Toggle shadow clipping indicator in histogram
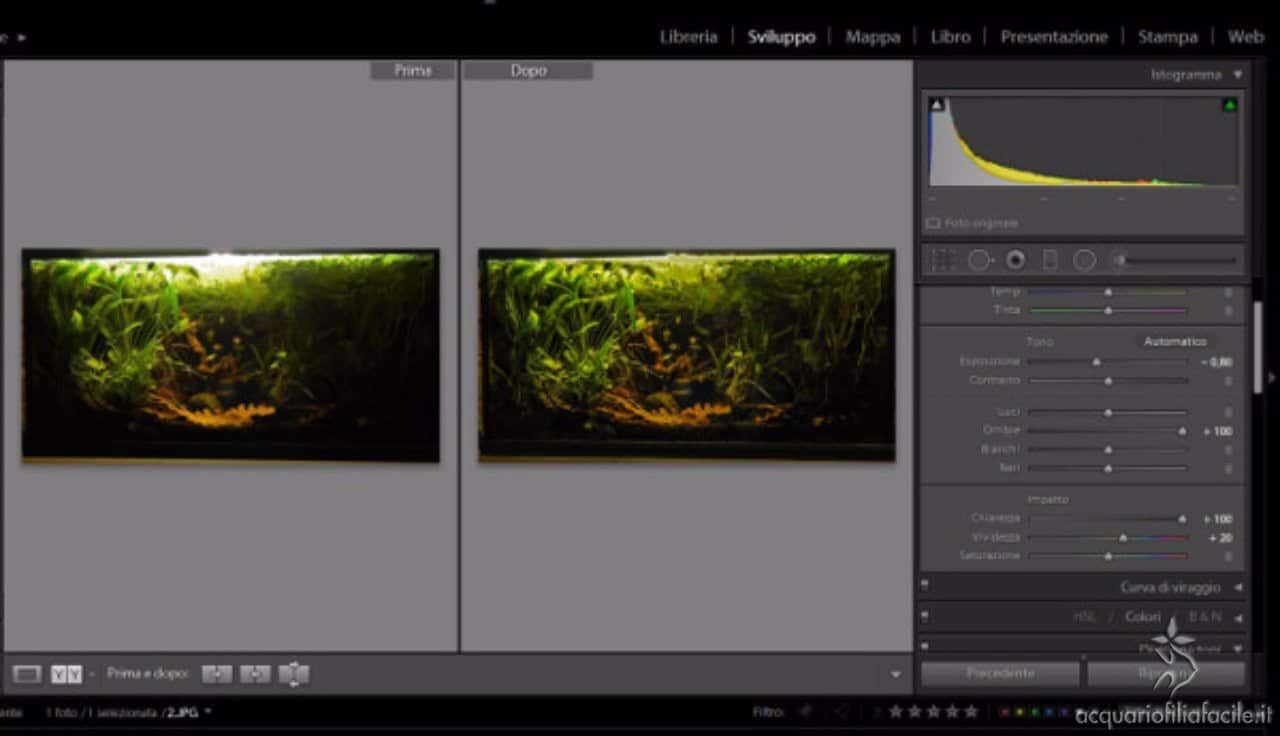Viewport: 1280px width, 736px height. pos(937,105)
